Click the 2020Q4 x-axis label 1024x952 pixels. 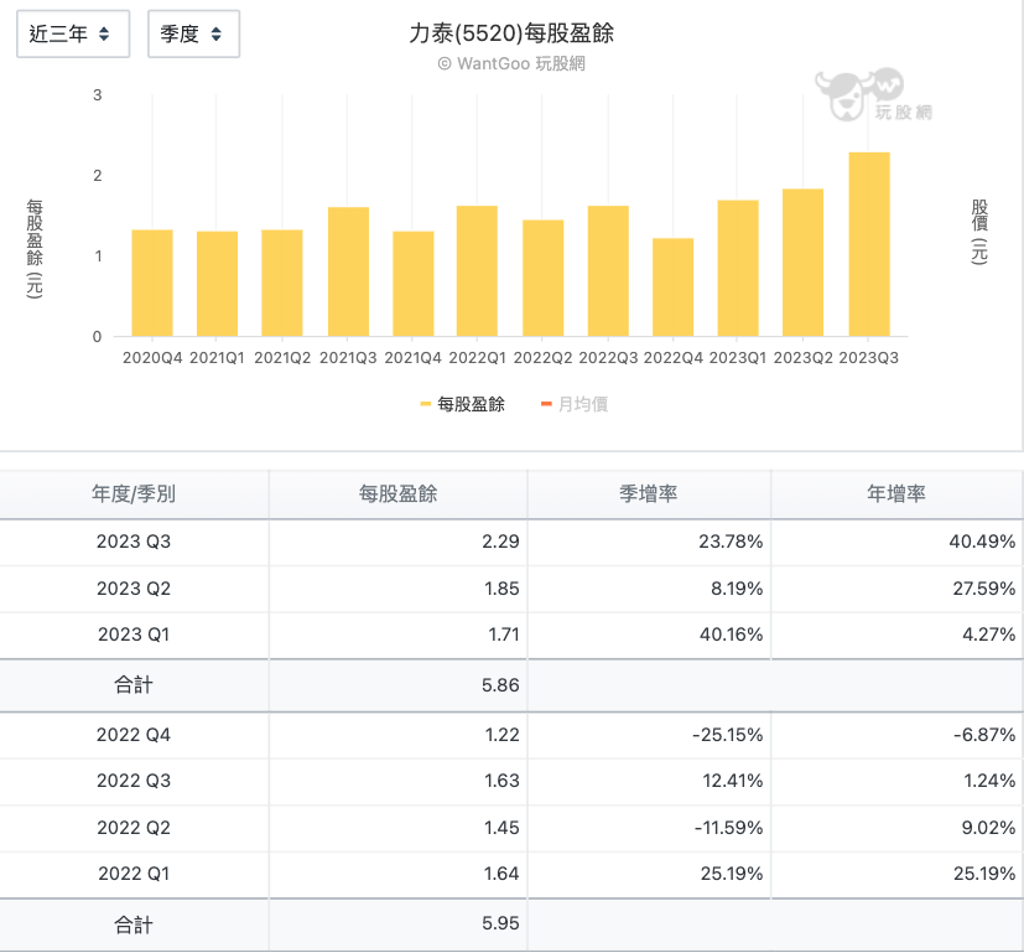click(x=152, y=358)
